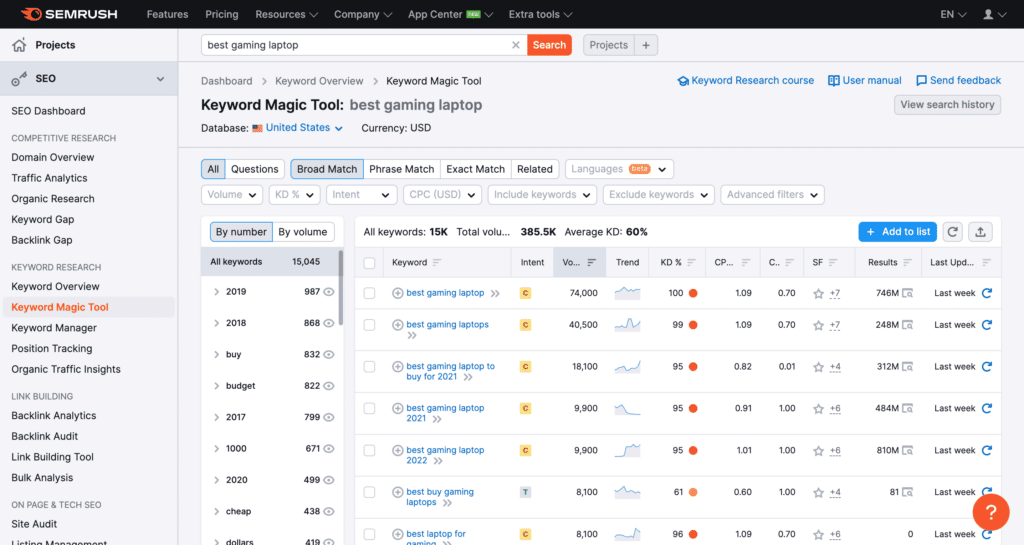This screenshot has height=545, width=1024.
Task: Open the CPC (USD) filter dropdown
Action: pyautogui.click(x=442, y=195)
